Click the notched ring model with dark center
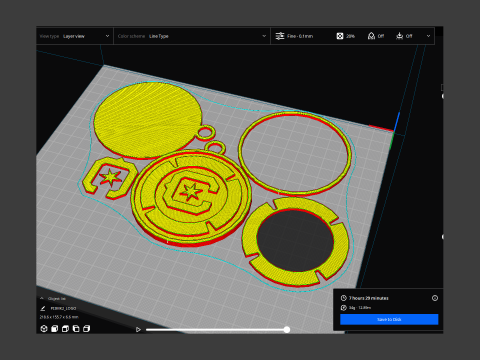This screenshot has width=480, height=360. point(295,243)
